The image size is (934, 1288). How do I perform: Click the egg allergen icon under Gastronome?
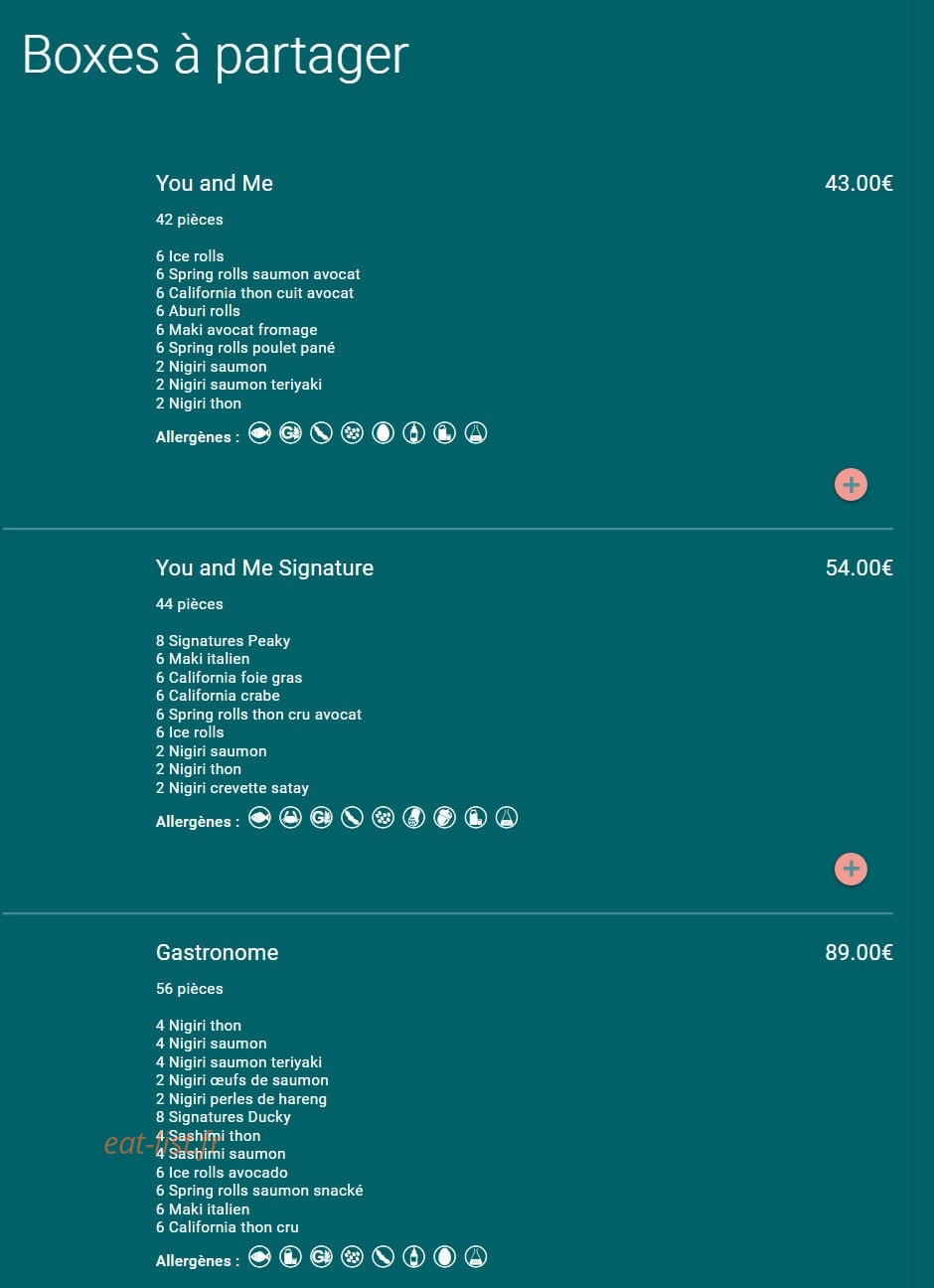[444, 1257]
